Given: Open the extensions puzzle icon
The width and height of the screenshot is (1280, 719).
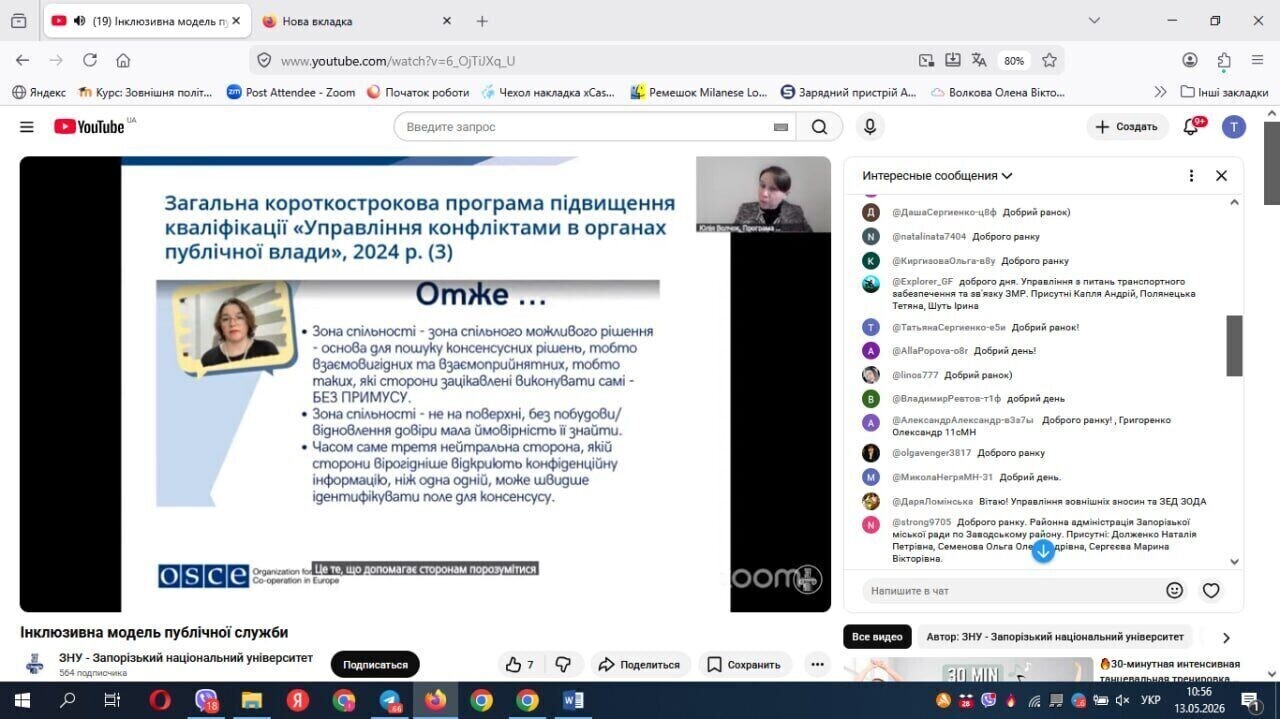Looking at the screenshot, I should 1224,60.
